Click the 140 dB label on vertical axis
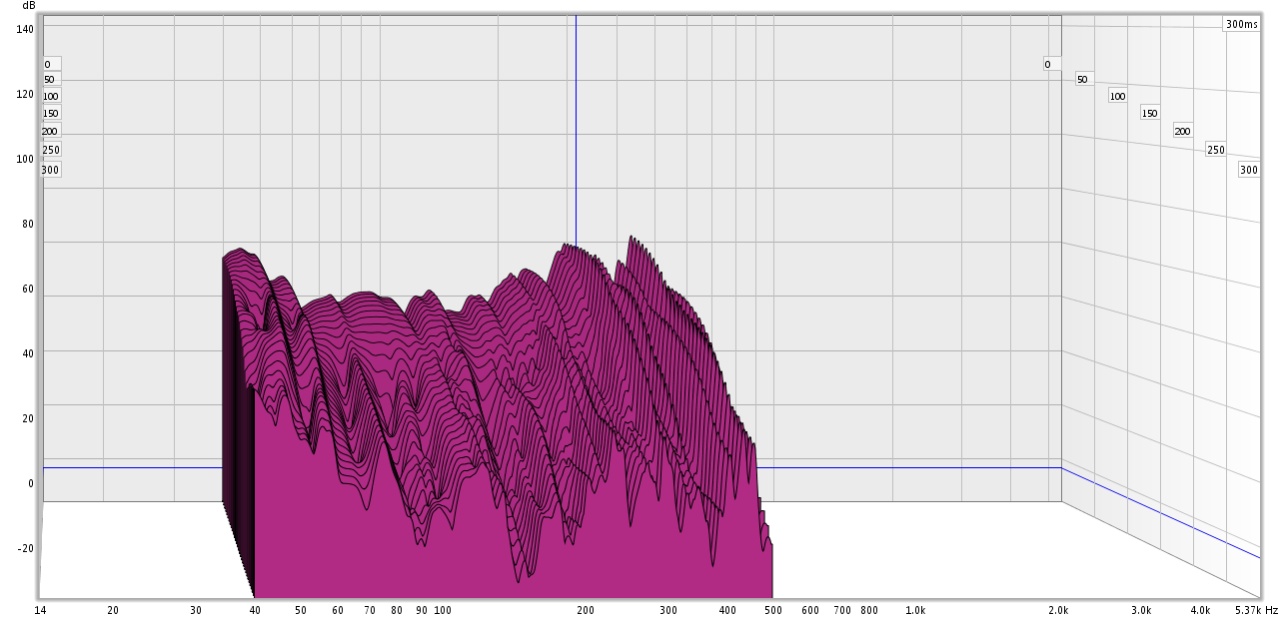1279x620 pixels. click(x=25, y=29)
